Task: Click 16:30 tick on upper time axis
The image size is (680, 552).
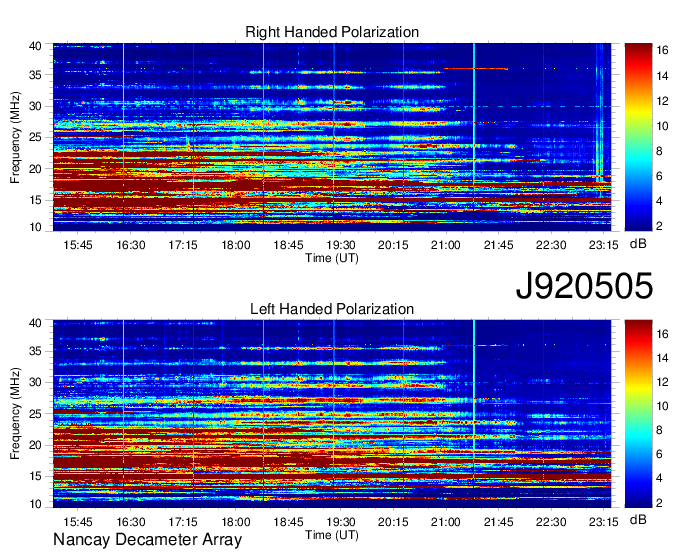Action: pyautogui.click(x=131, y=245)
